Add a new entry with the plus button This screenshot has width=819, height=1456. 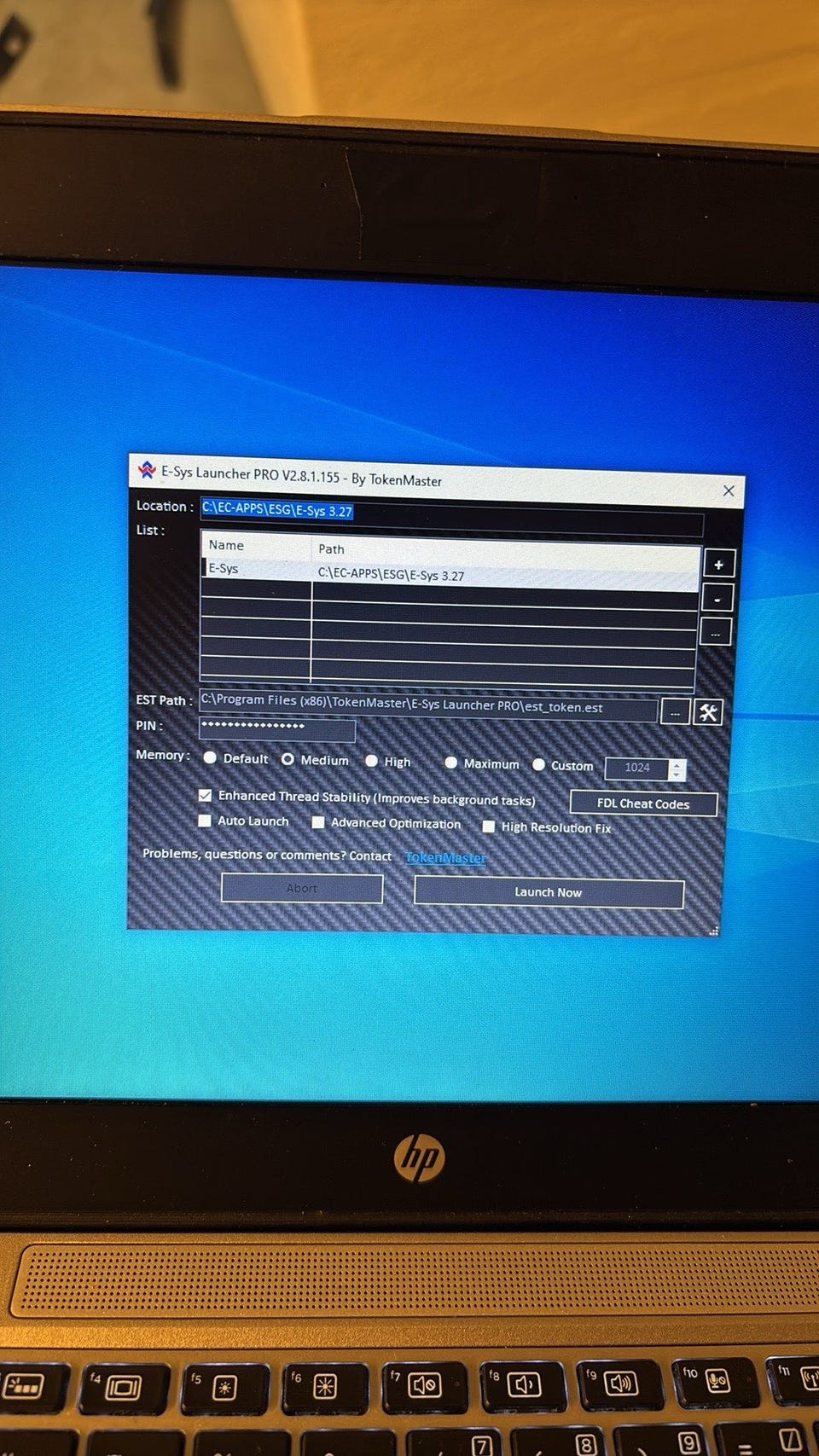click(718, 565)
